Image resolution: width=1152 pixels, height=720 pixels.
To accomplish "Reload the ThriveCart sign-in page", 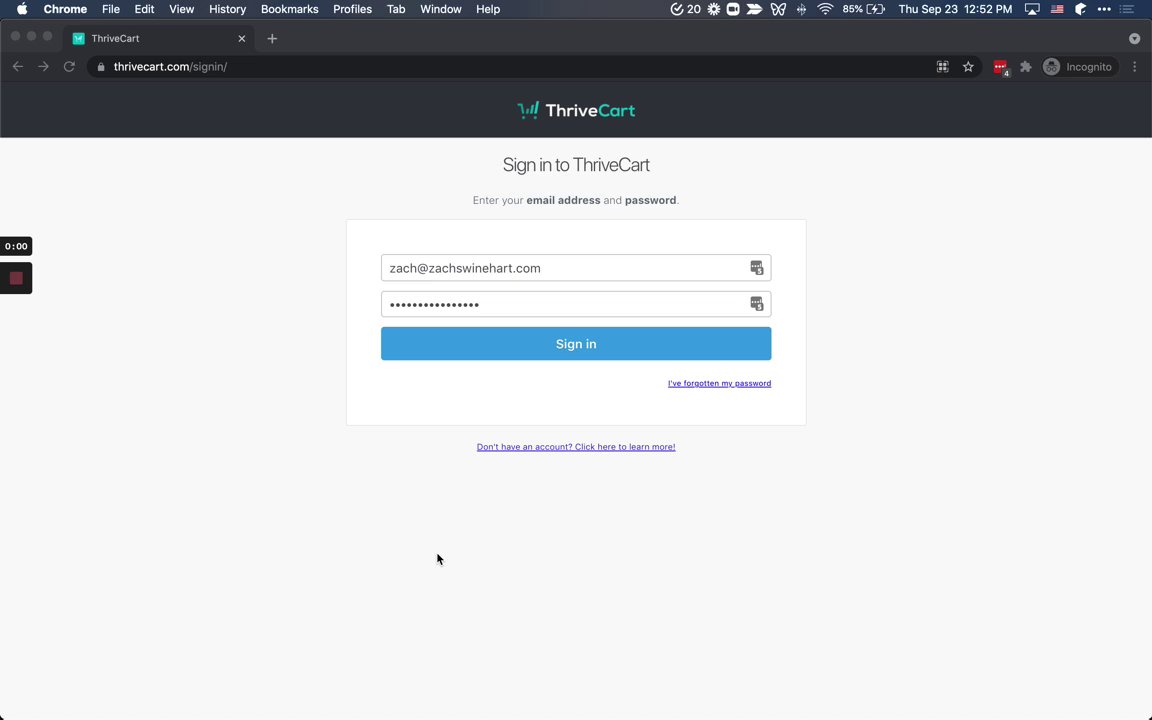I will click(69, 67).
